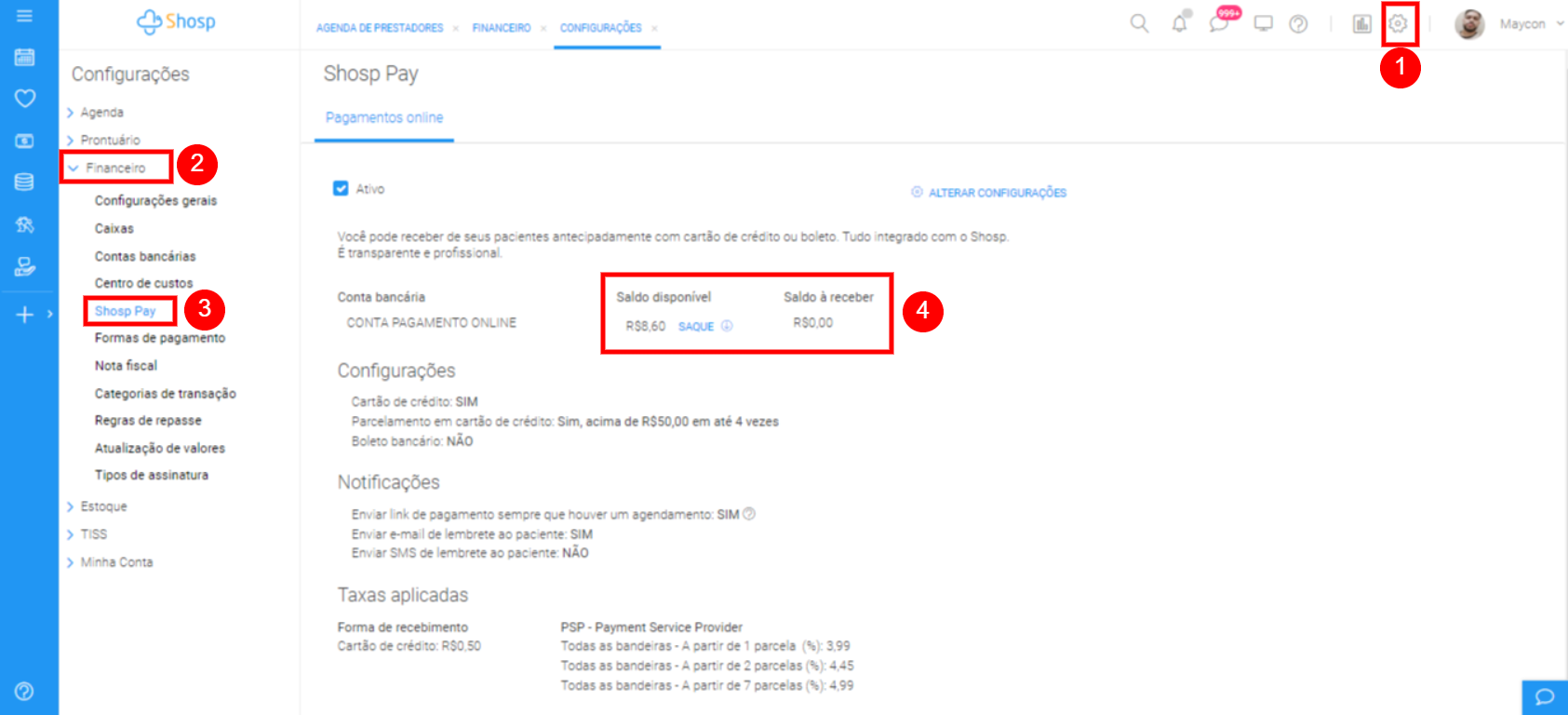The image size is (1568, 715).
Task: Click the ALTERAR CONFIGURAÇÕES link
Action: point(998,193)
